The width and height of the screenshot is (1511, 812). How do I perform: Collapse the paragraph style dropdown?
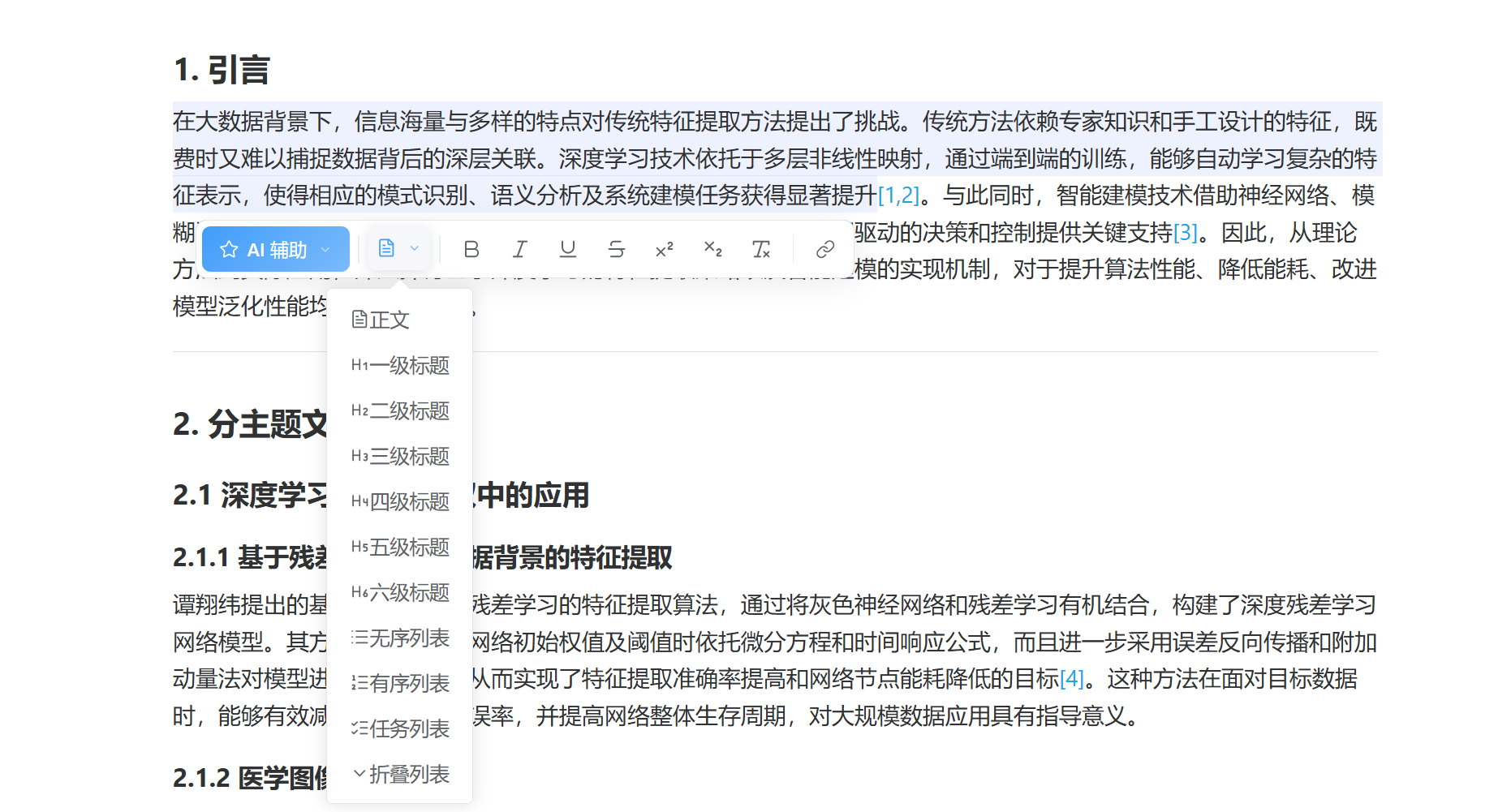coord(398,248)
